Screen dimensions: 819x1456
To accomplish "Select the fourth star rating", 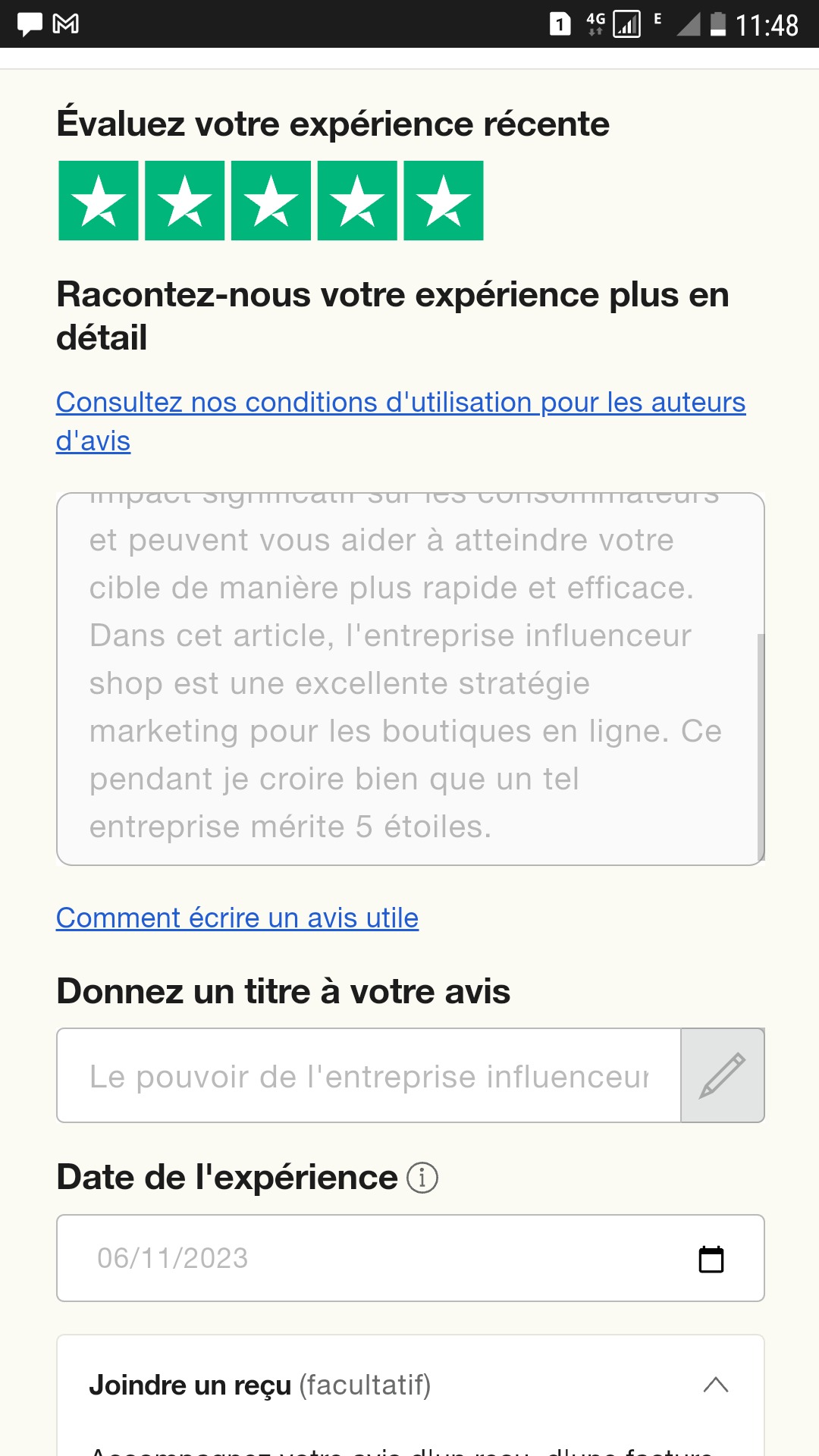I will [357, 201].
